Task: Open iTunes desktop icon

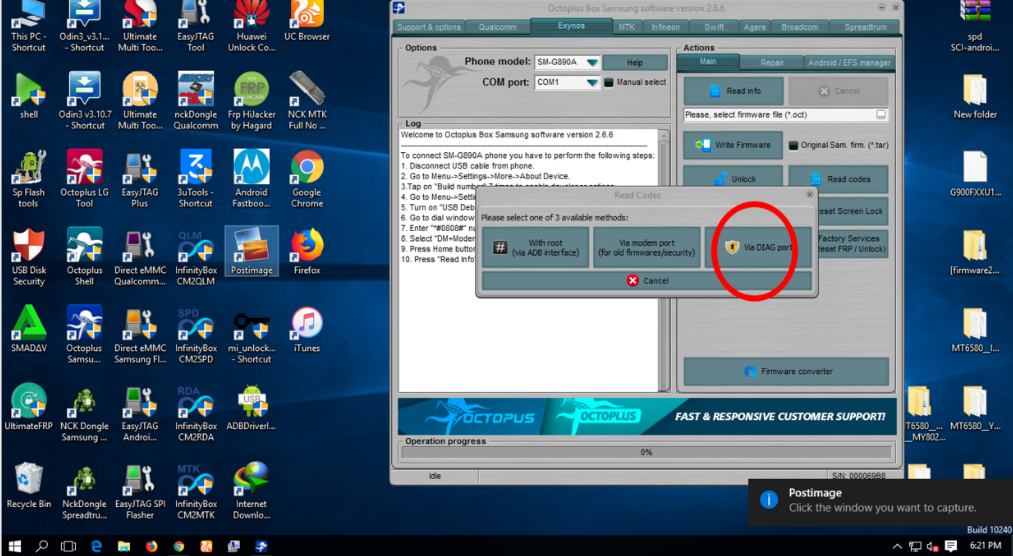Action: coord(307,329)
